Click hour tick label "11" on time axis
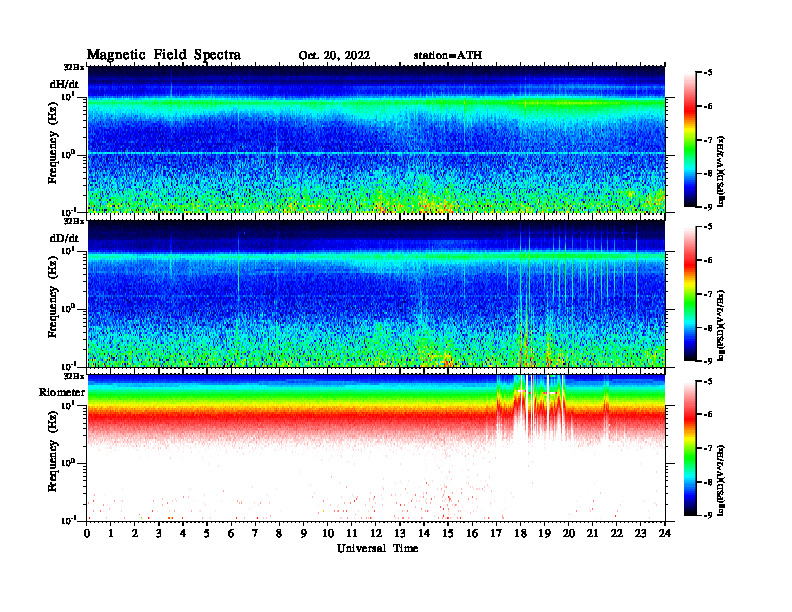Image resolution: width=792 pixels, height=612 pixels. tap(352, 534)
